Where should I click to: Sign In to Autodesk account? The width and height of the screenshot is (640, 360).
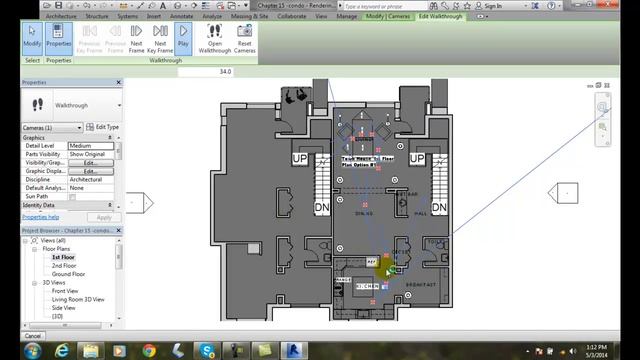[489, 6]
